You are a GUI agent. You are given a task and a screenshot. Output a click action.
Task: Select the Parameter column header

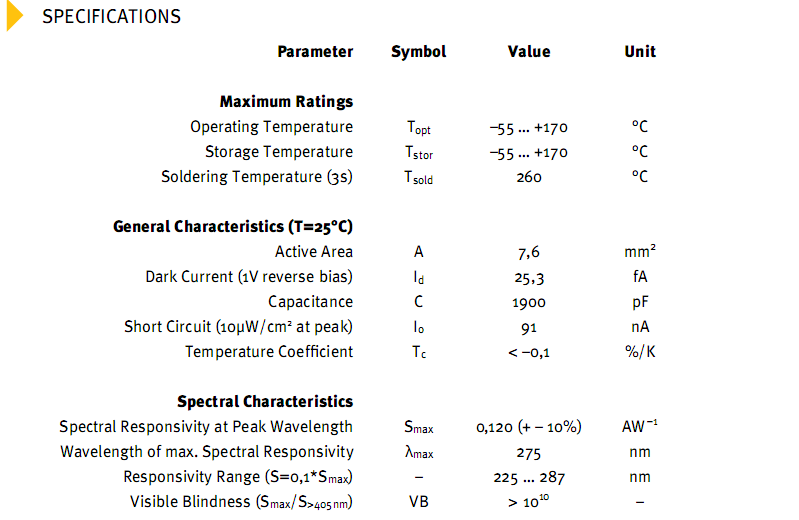click(315, 52)
